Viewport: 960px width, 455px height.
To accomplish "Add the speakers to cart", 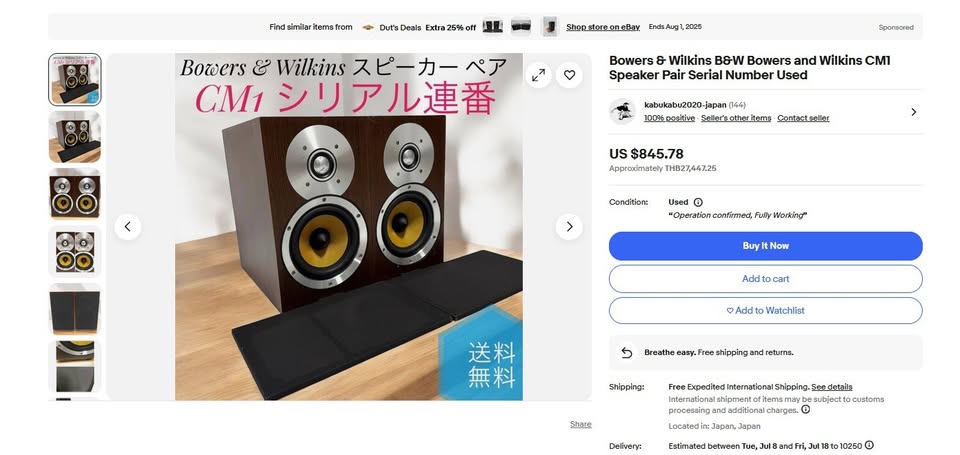I will coord(765,279).
